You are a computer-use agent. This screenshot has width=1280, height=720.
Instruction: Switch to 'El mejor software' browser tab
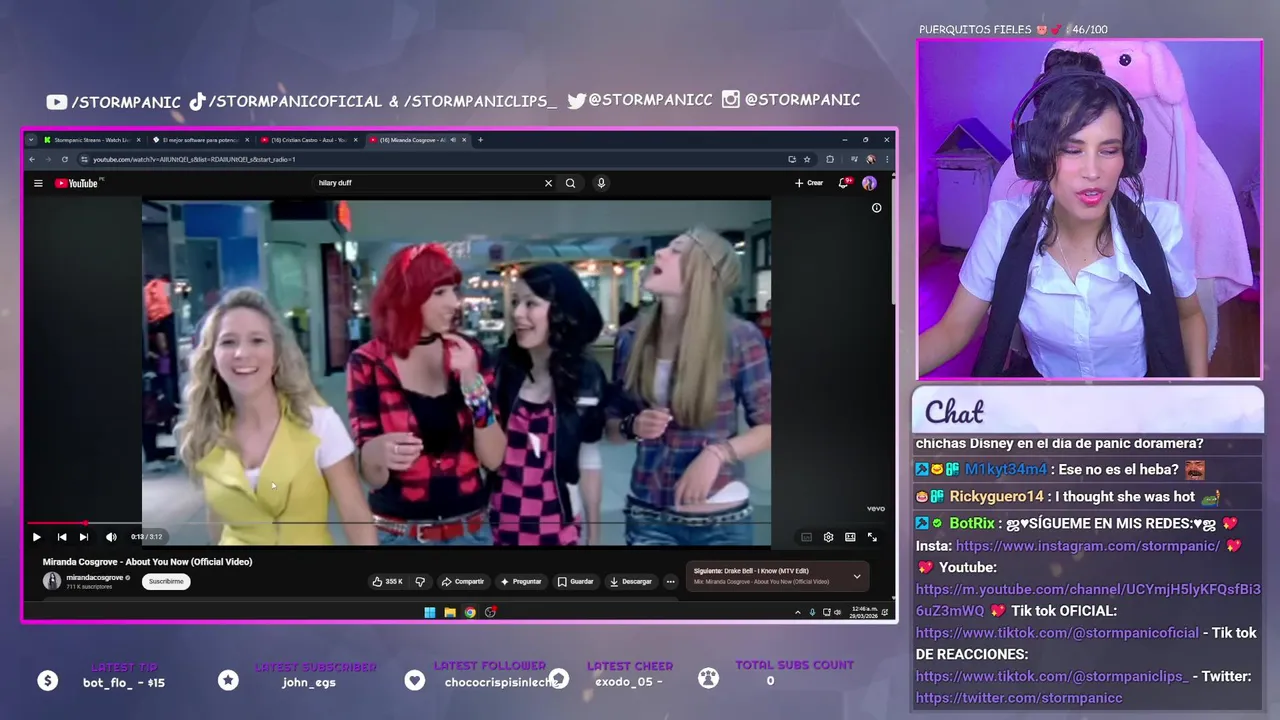[x=199, y=140]
